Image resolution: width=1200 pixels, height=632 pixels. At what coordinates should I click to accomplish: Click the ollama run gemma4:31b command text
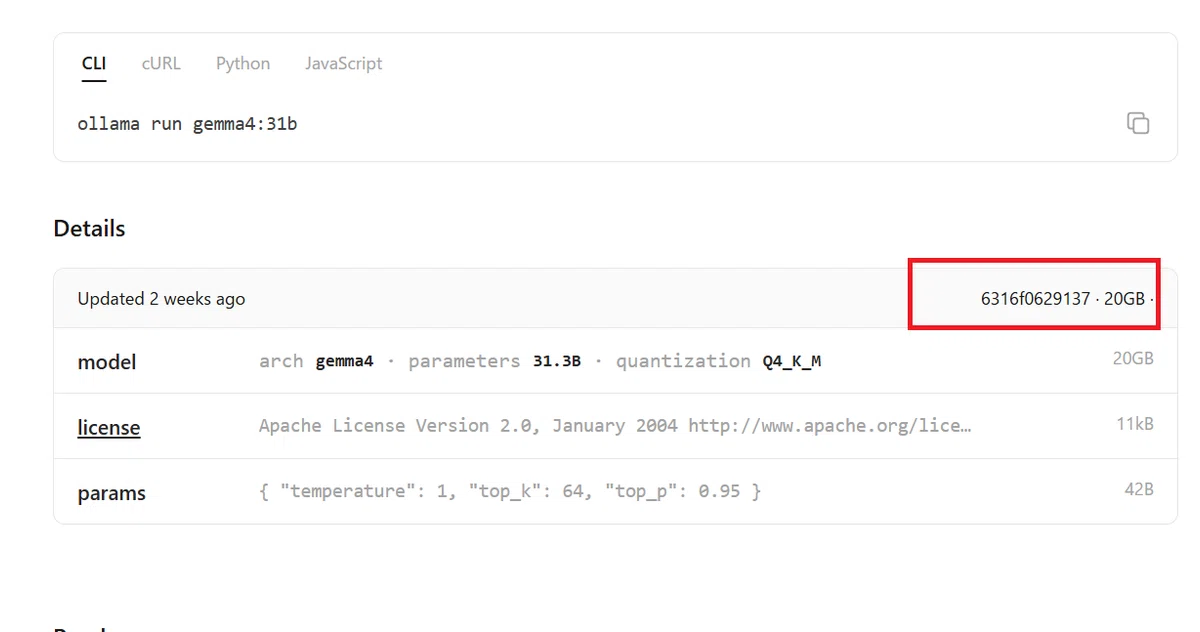point(187,124)
